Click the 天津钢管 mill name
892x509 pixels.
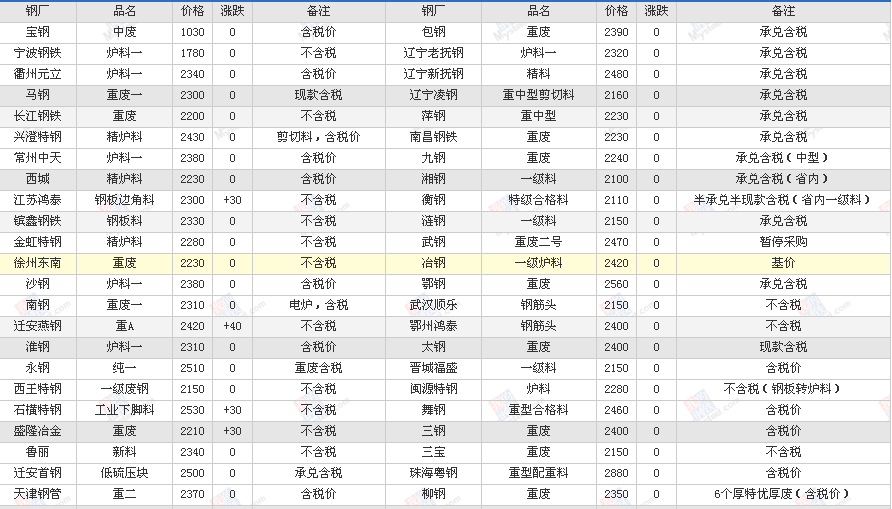[38, 494]
